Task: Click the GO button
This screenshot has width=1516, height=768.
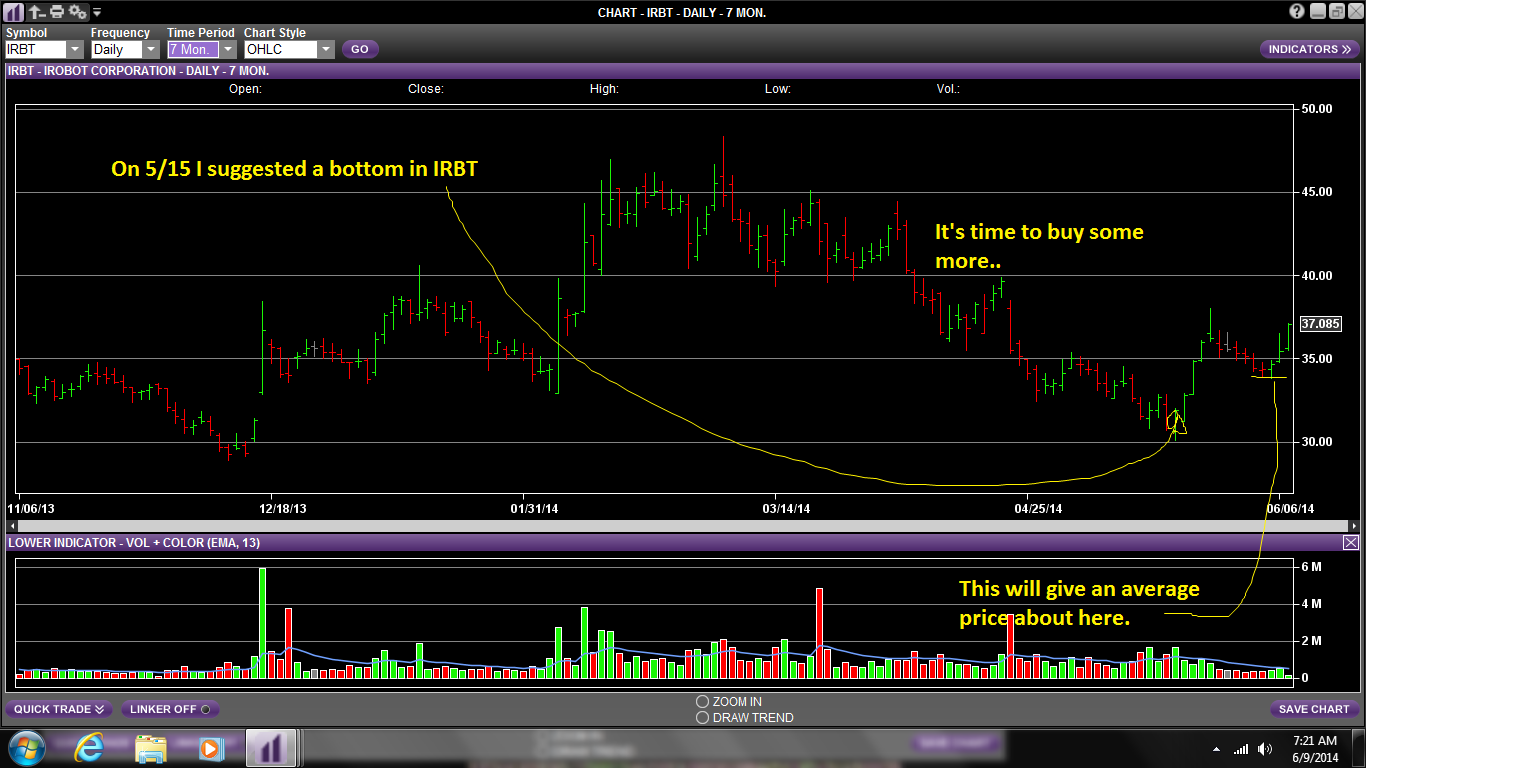Action: point(360,49)
